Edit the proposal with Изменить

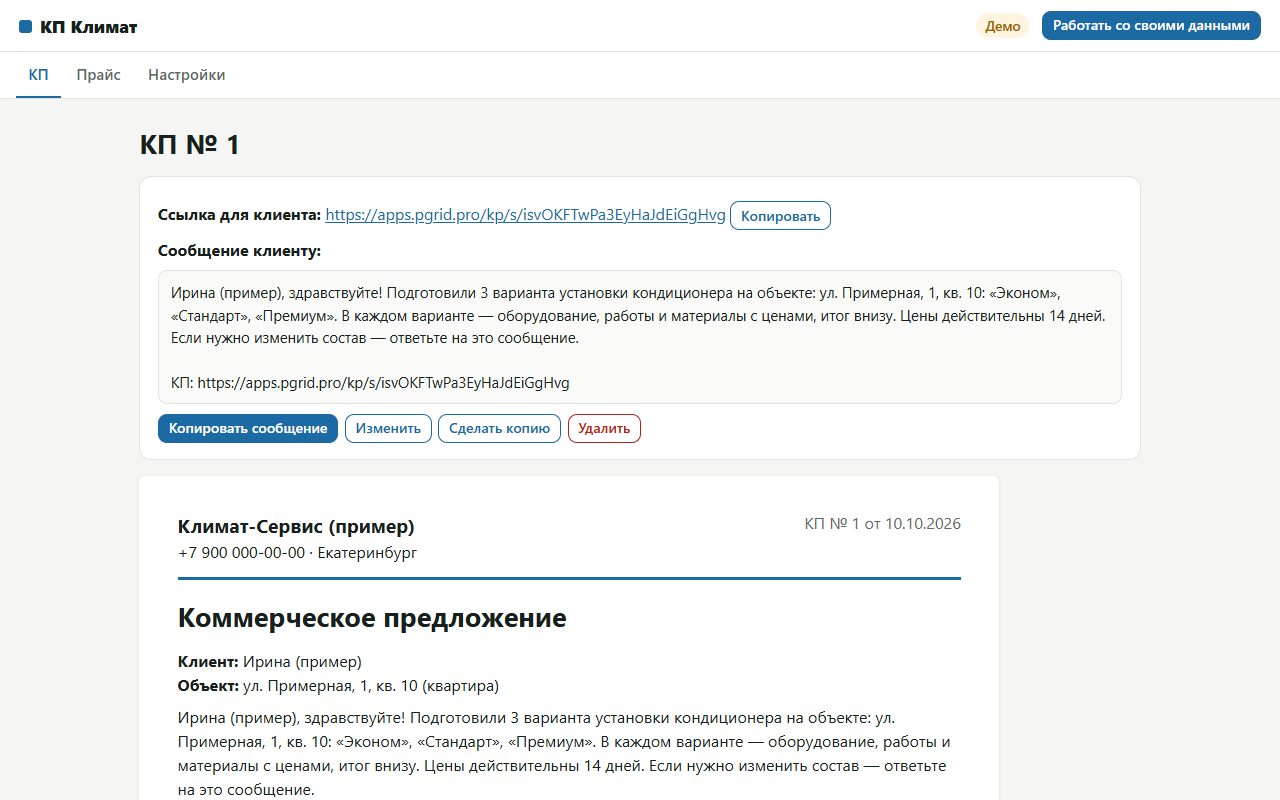388,428
